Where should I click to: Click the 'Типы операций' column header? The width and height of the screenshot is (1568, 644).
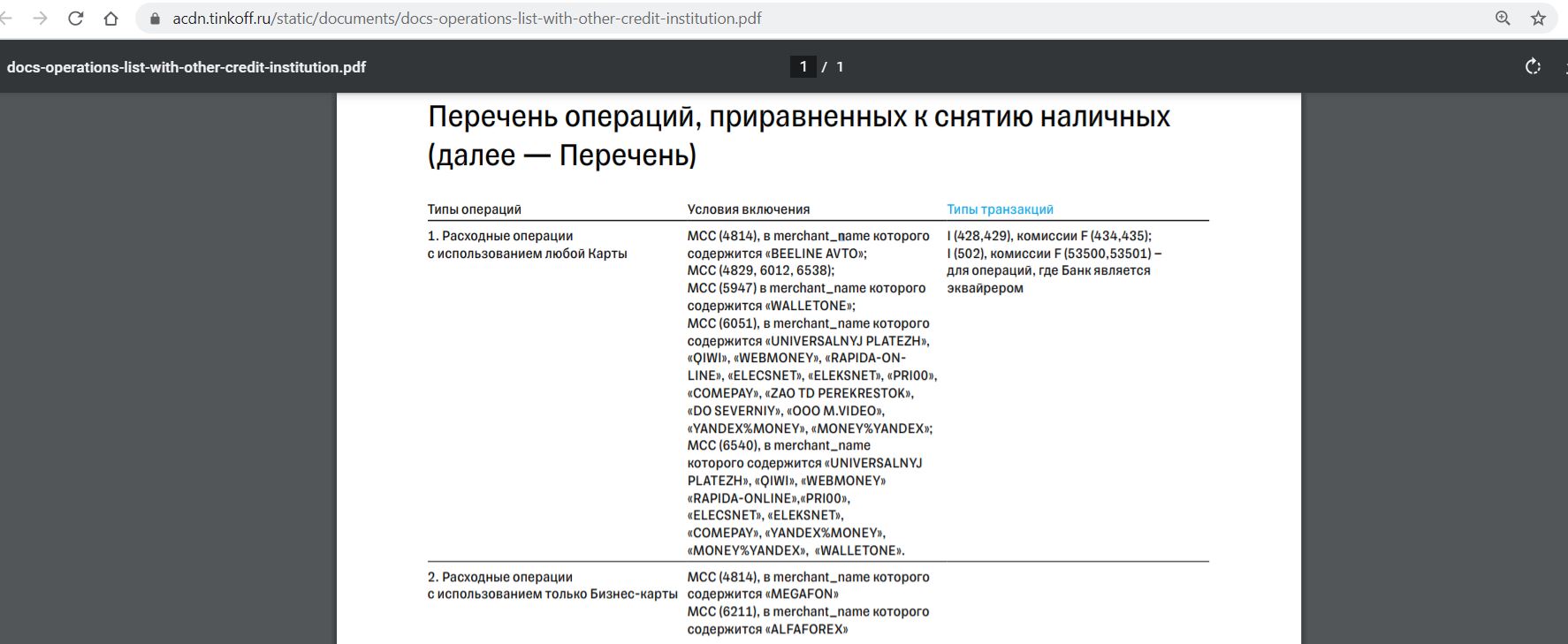coord(475,209)
